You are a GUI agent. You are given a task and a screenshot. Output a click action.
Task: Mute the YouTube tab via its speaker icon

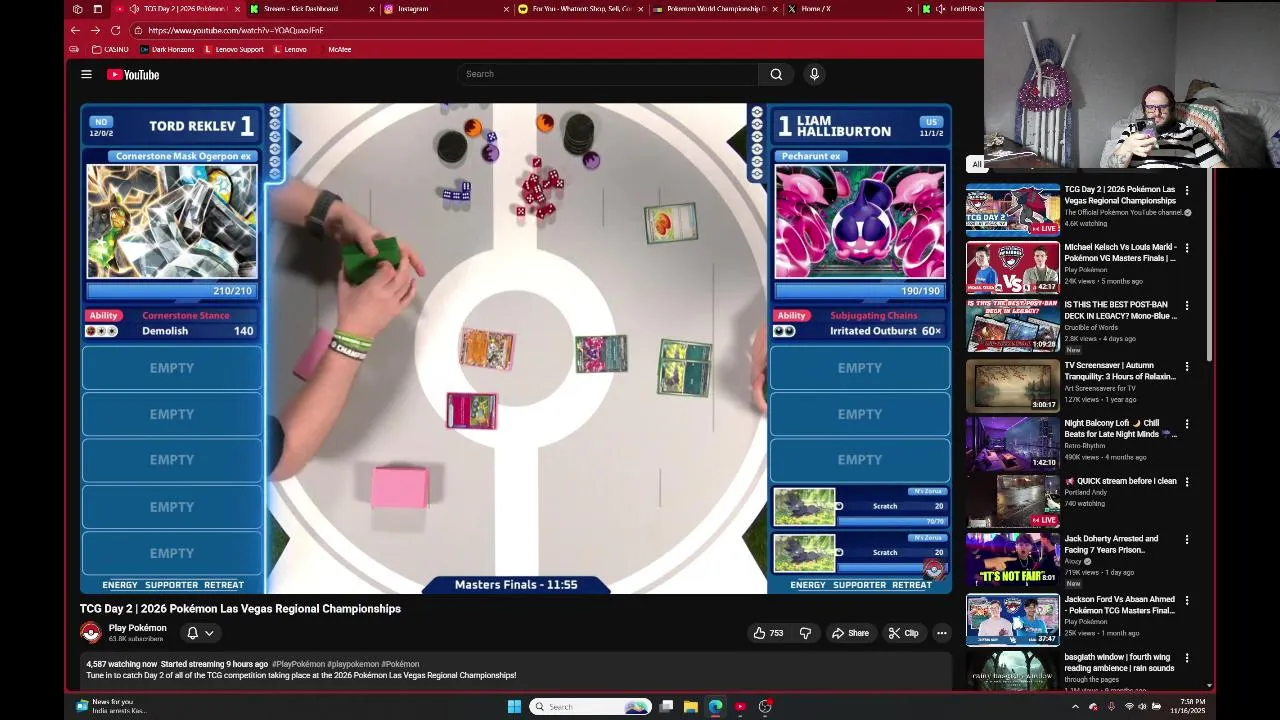[134, 9]
